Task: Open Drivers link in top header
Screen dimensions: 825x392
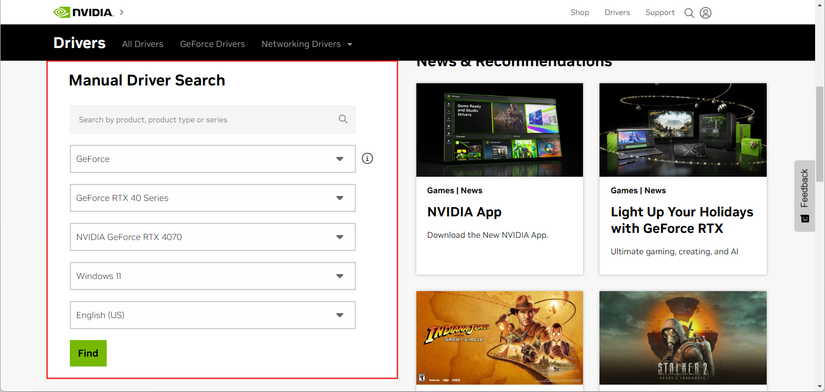Action: point(617,12)
